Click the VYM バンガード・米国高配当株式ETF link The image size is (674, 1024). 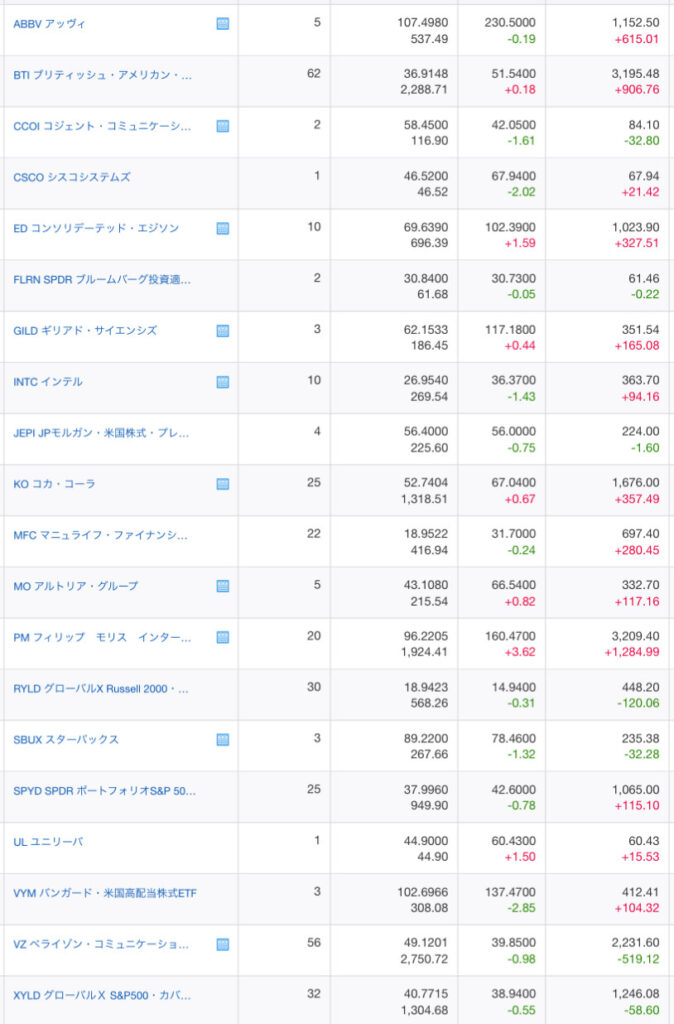click(x=105, y=893)
